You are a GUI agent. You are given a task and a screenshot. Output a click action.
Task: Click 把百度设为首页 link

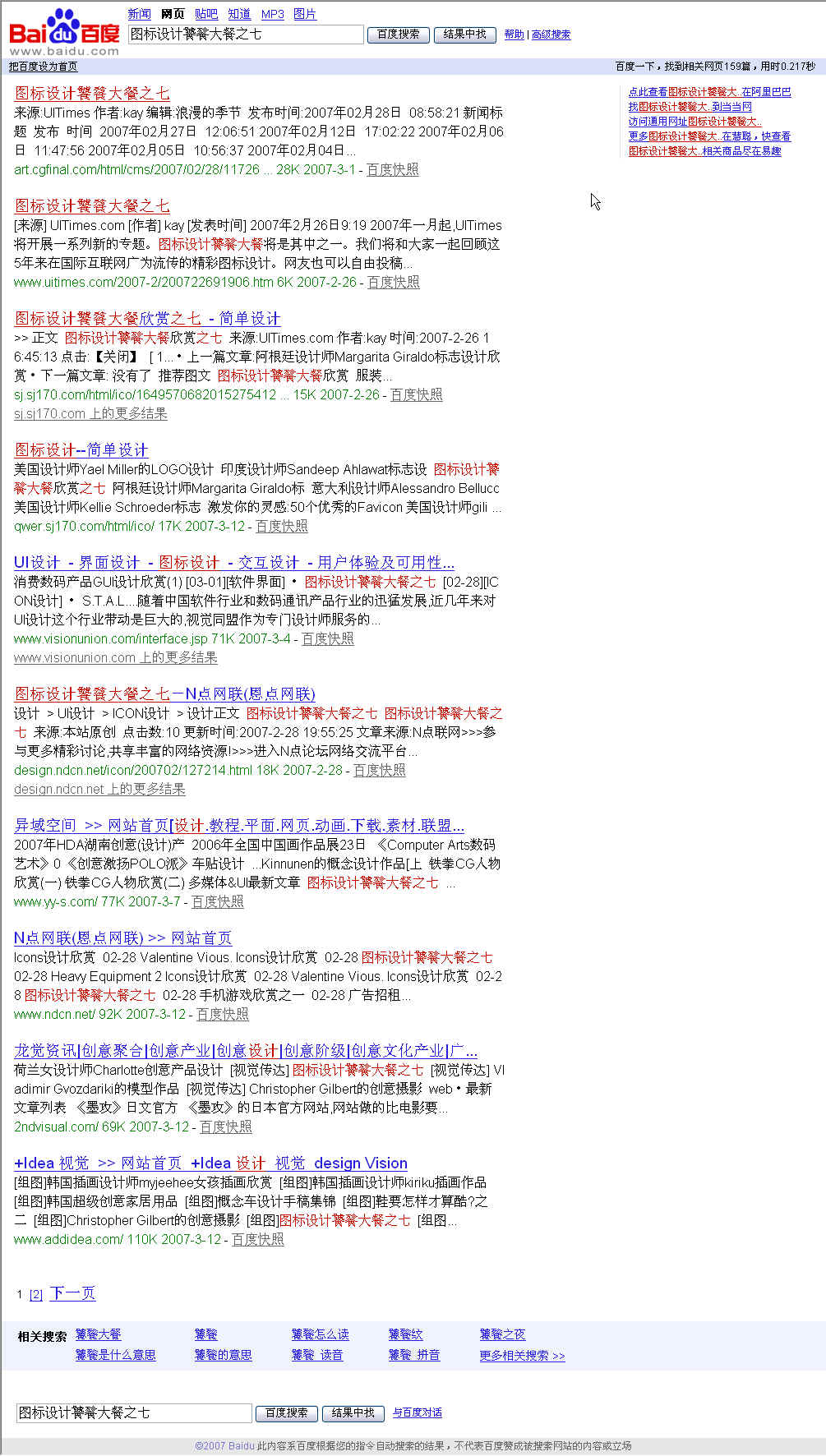pos(43,67)
